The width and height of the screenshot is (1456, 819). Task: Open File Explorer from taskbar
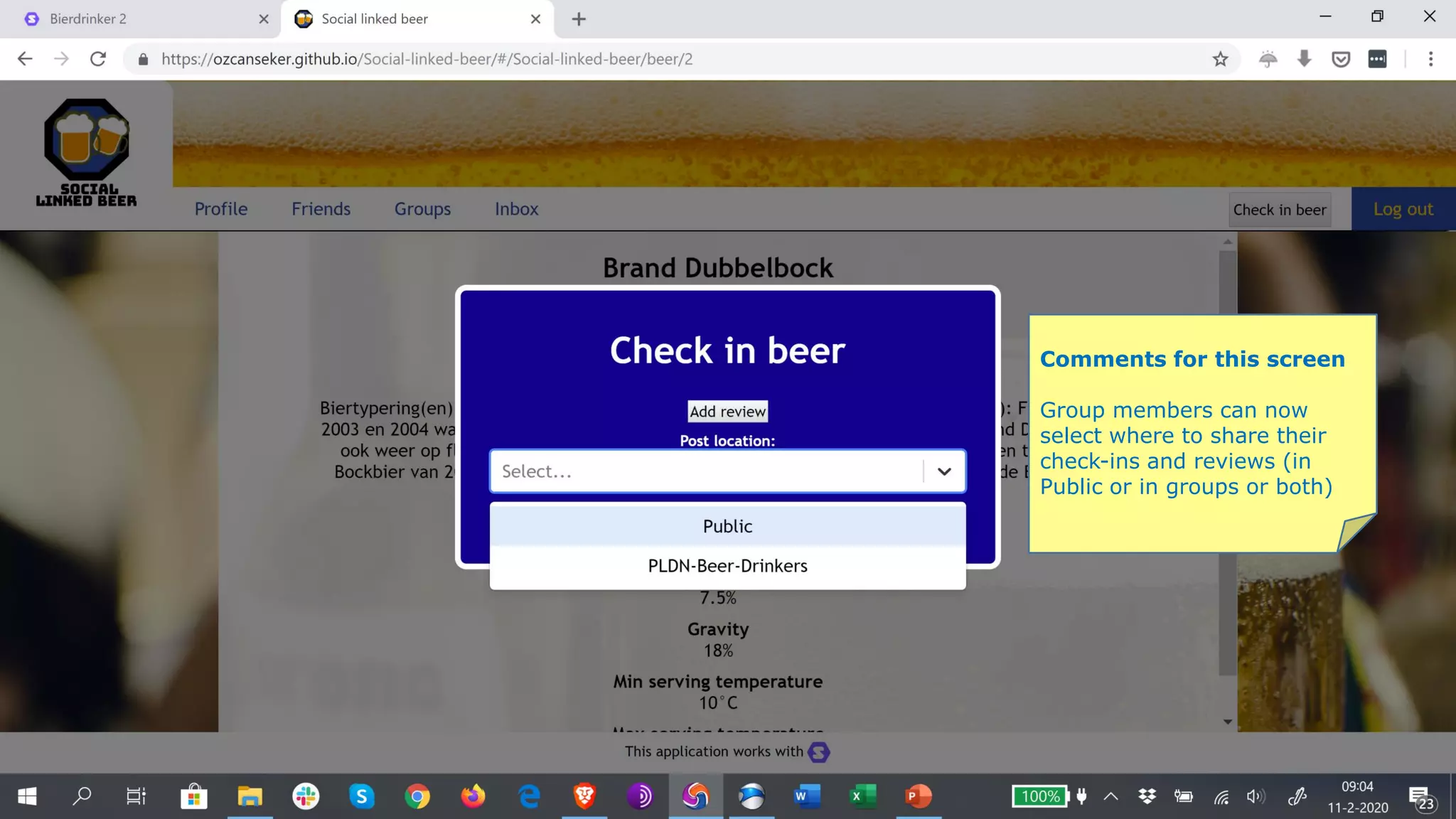coord(250,796)
